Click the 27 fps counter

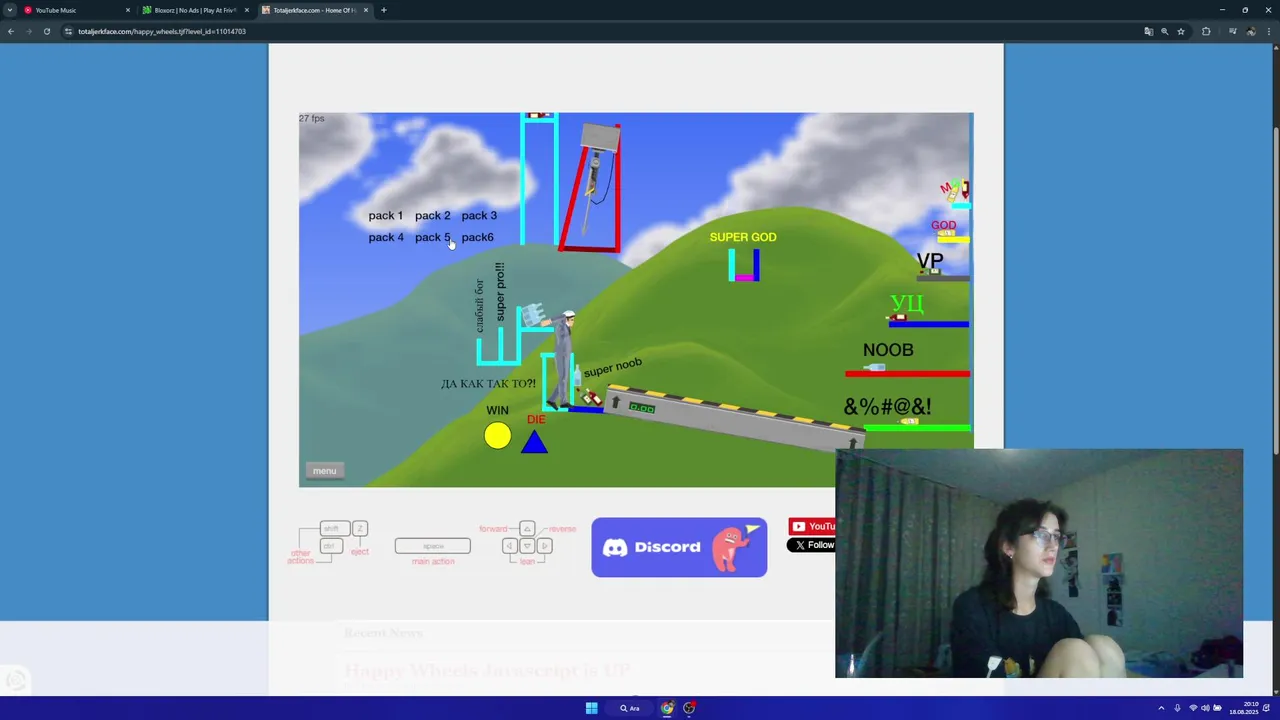pyautogui.click(x=312, y=118)
